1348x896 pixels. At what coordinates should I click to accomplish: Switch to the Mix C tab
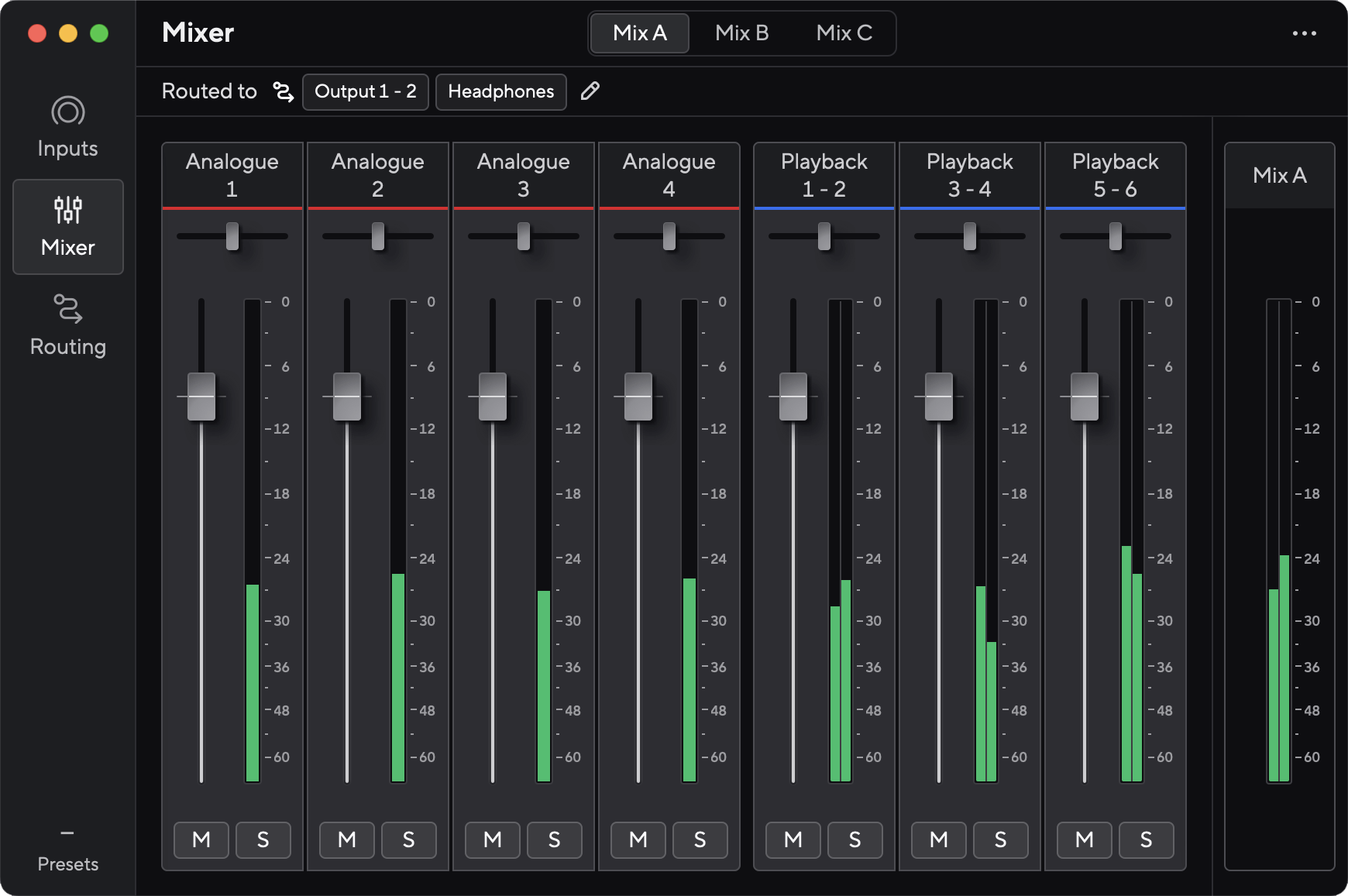(844, 33)
